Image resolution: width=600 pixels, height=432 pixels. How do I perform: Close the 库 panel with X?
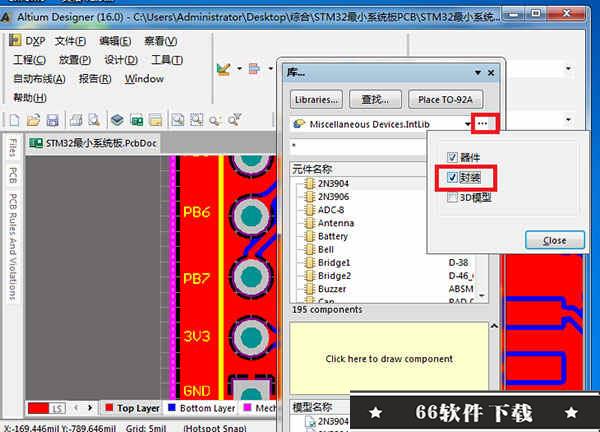[x=491, y=72]
